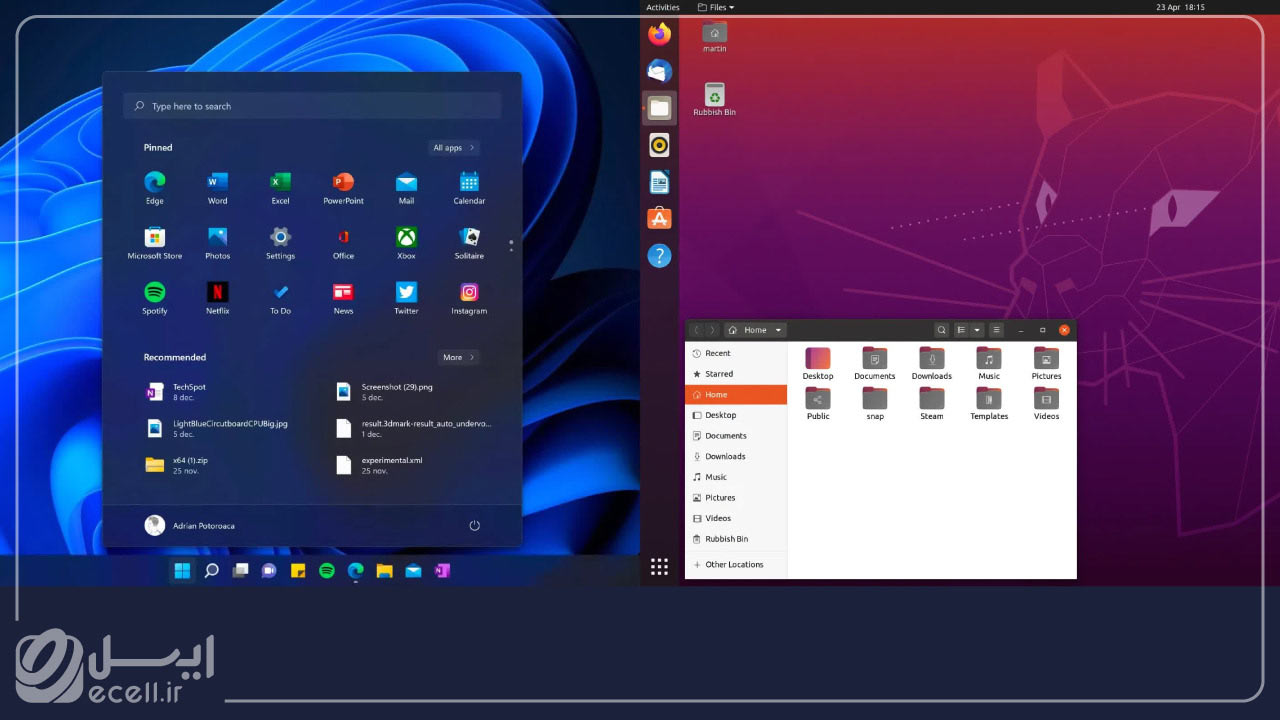Open the Files hamburger menu
This screenshot has width=1280, height=720.
pyautogui.click(x=996, y=330)
